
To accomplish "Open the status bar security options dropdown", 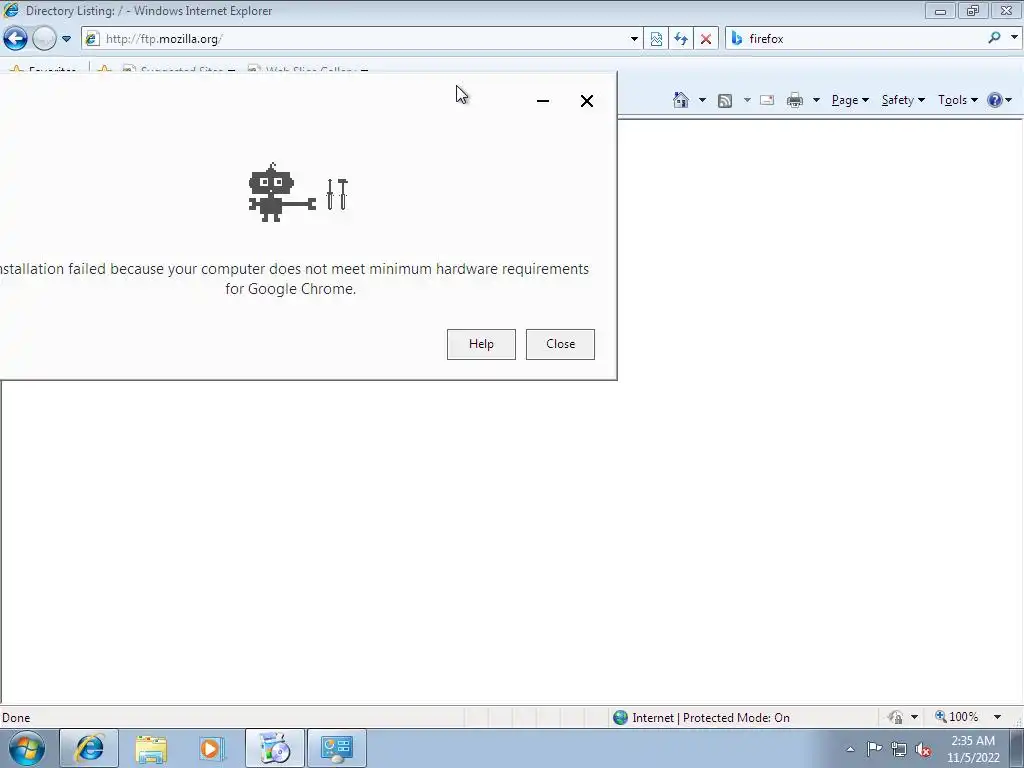I will (914, 717).
